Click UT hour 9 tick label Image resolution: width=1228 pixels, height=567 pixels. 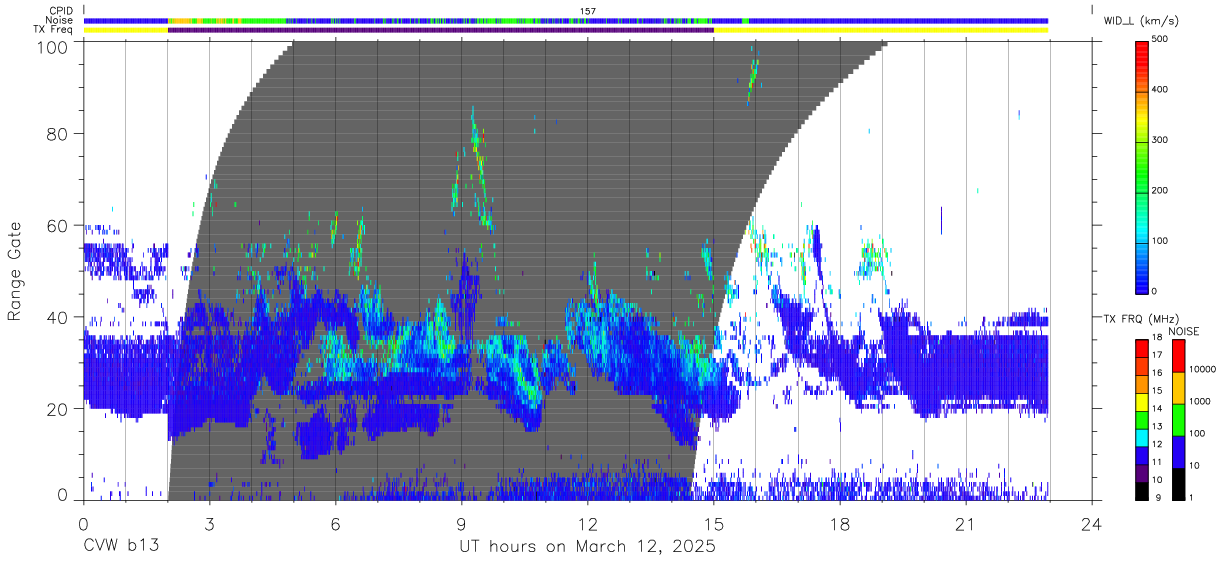coord(462,524)
